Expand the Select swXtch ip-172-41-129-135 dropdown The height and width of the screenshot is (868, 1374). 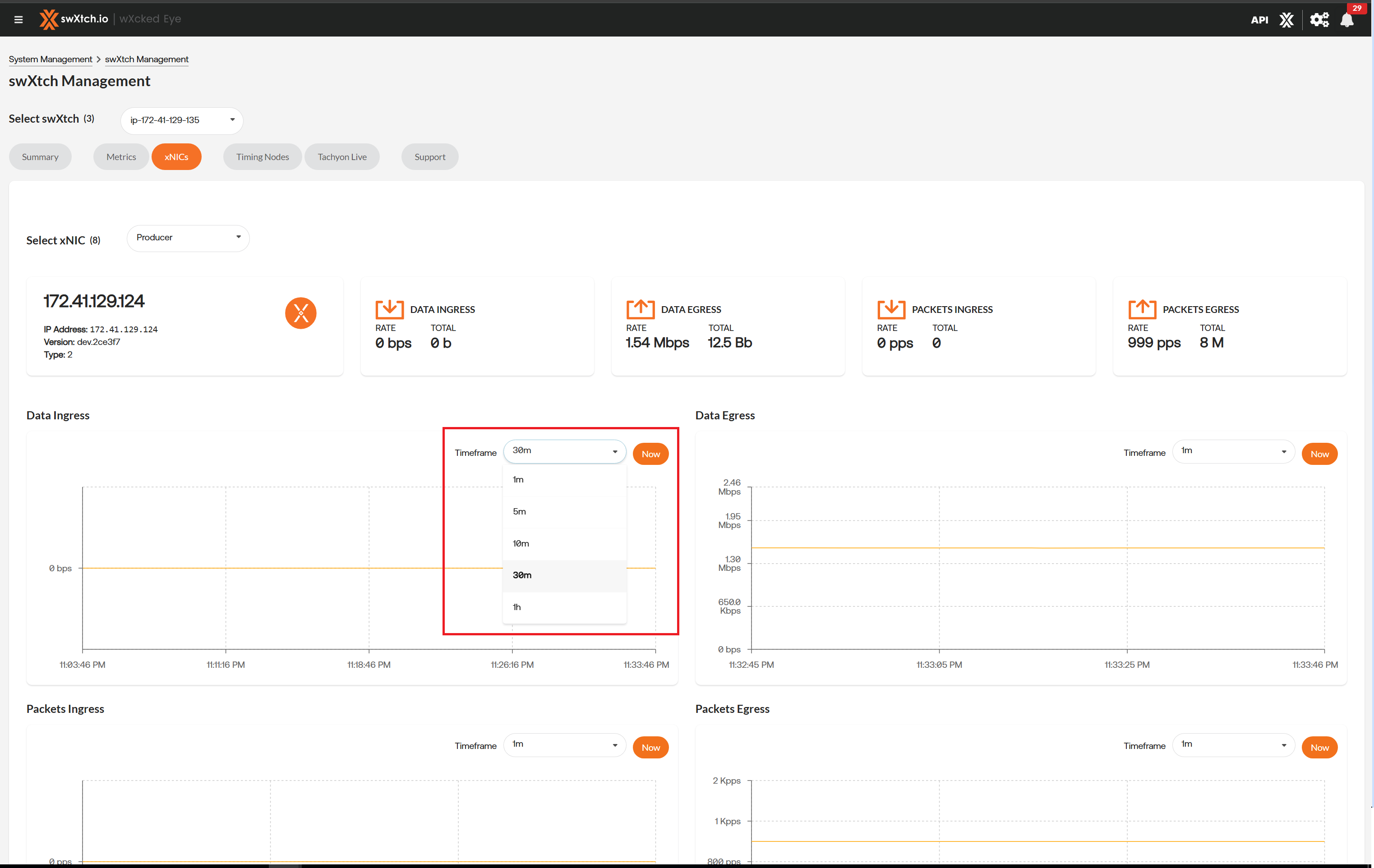point(181,120)
